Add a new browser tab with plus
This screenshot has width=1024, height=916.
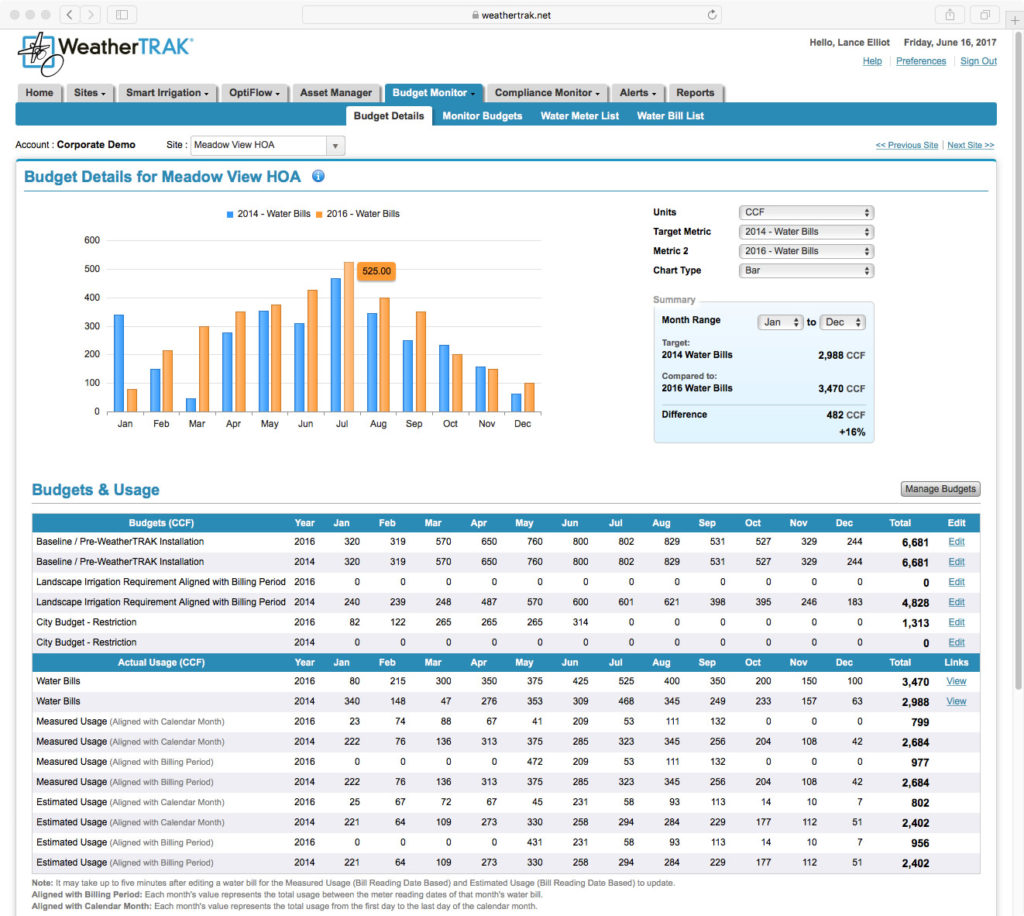click(x=1015, y=20)
